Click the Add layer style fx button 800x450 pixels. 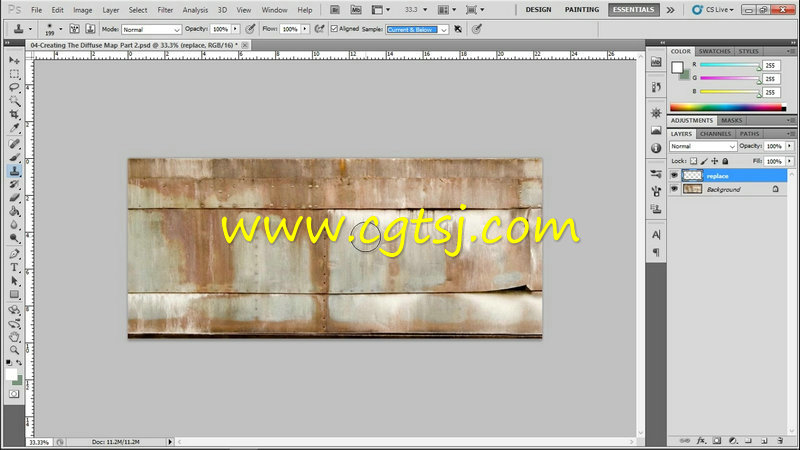coord(701,440)
